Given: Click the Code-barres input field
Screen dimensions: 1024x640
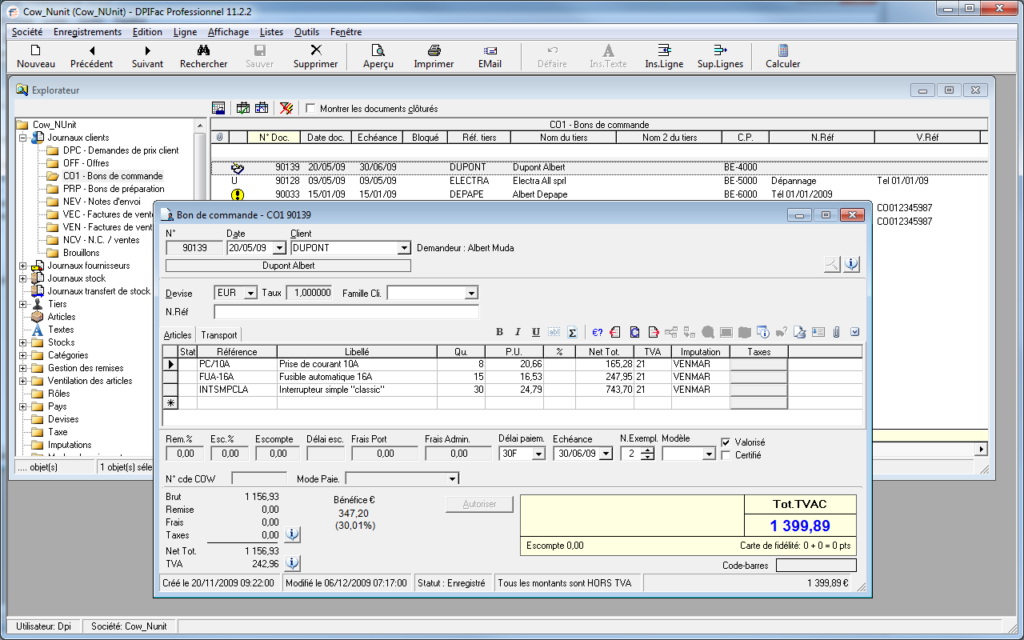Looking at the screenshot, I should [816, 565].
